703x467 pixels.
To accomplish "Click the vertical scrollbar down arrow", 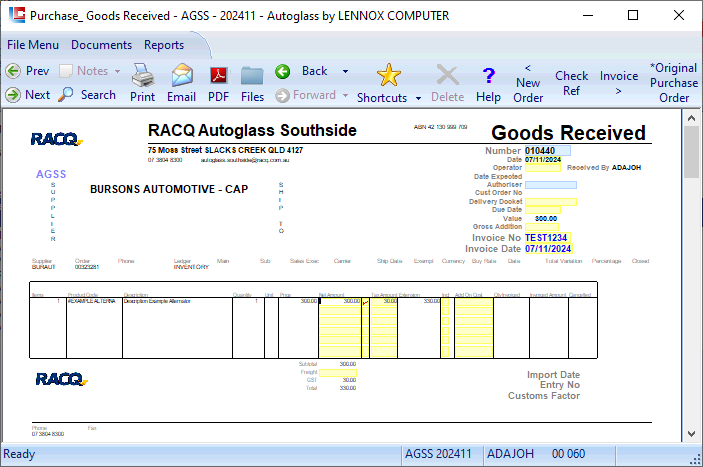I will [x=691, y=433].
